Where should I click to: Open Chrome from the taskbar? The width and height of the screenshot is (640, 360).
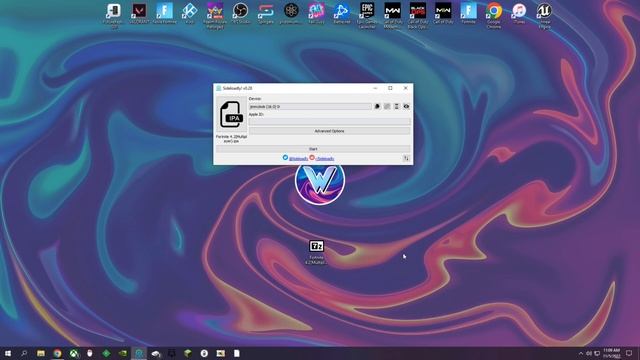click(x=58, y=353)
